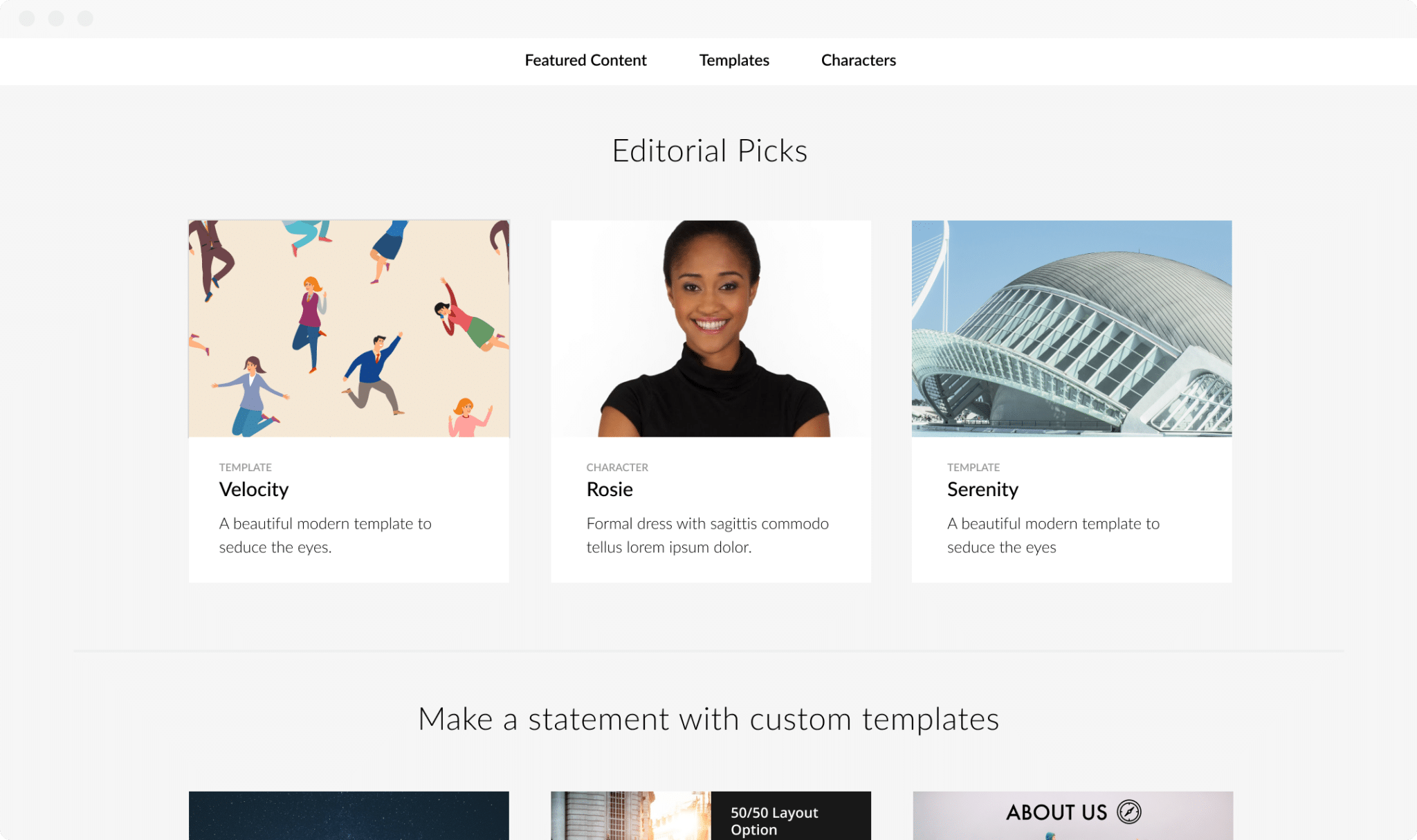Click the jumping people illustration on Velocity
This screenshot has width=1417, height=840.
pyautogui.click(x=348, y=328)
